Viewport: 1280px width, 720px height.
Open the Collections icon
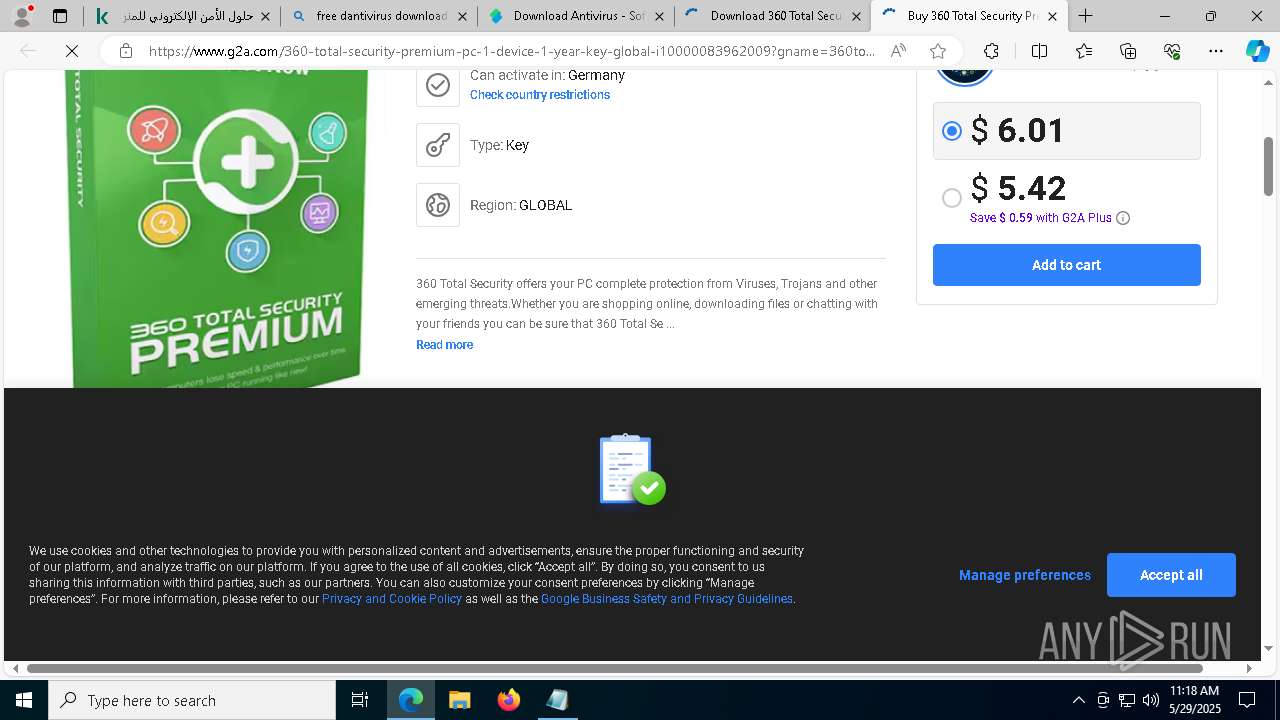(x=1128, y=51)
